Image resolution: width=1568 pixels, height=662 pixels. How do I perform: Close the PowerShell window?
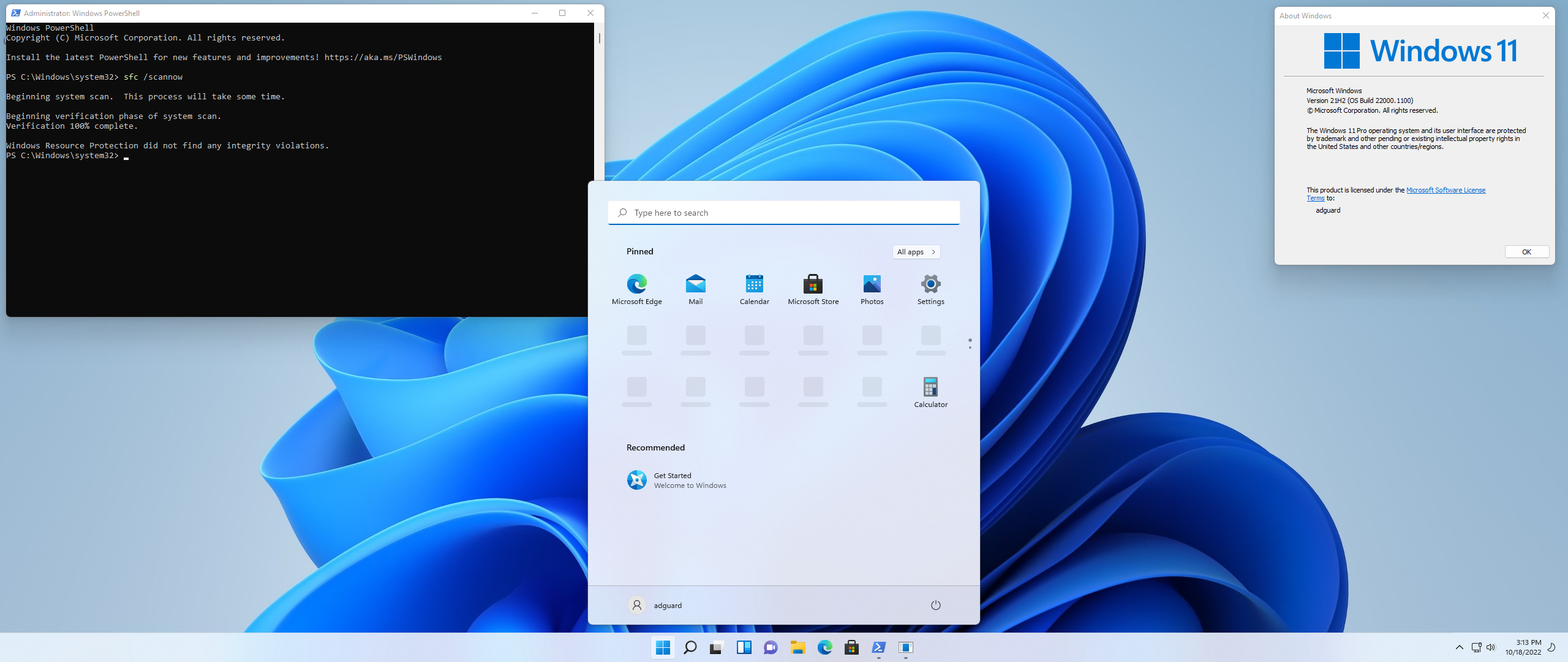(590, 13)
